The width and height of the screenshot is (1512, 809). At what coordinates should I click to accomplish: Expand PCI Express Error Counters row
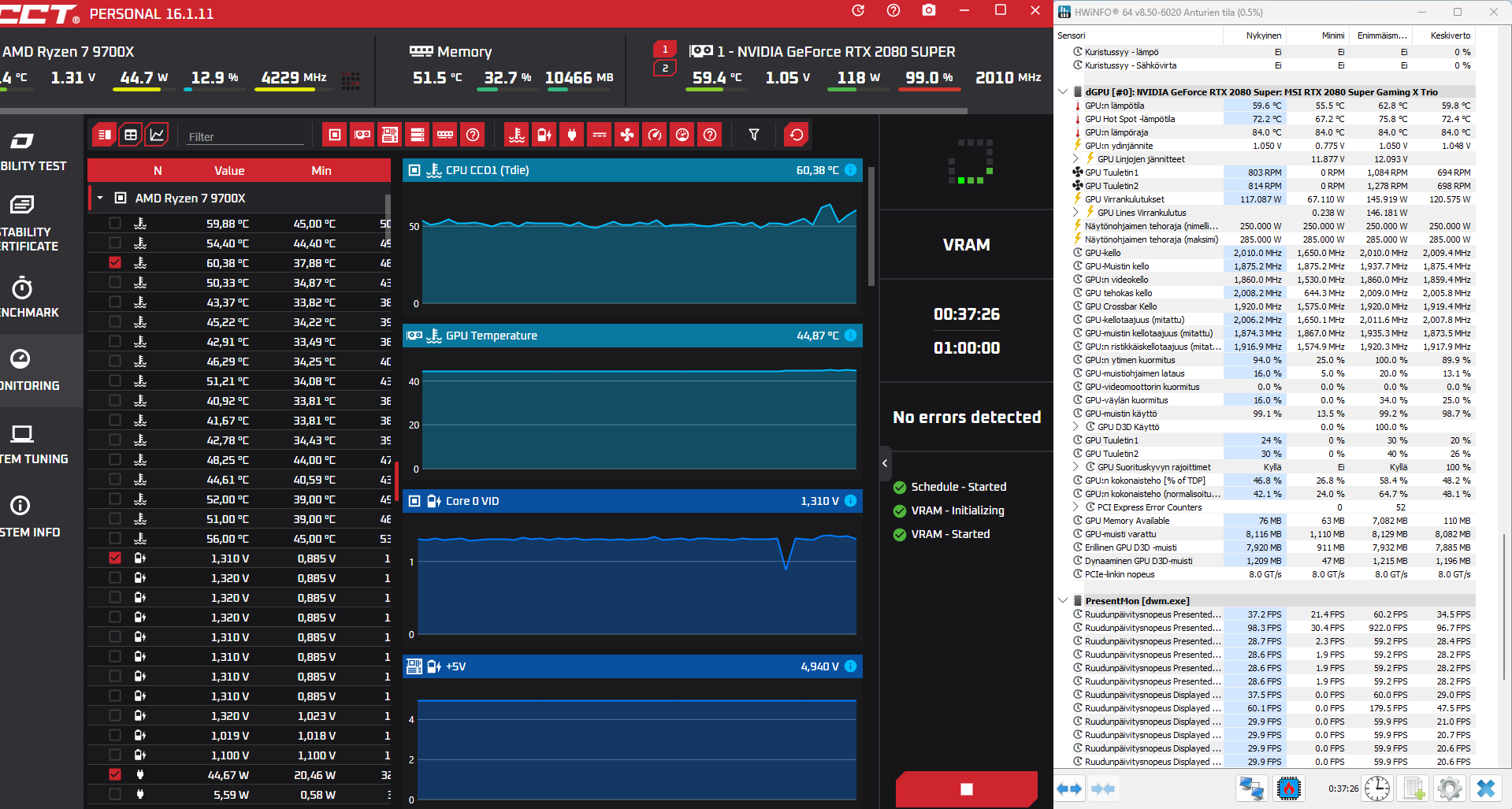[x=1076, y=507]
